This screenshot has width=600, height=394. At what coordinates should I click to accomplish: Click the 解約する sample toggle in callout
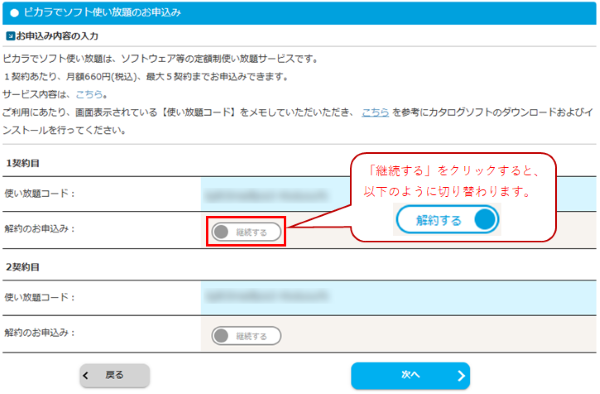coord(447,220)
